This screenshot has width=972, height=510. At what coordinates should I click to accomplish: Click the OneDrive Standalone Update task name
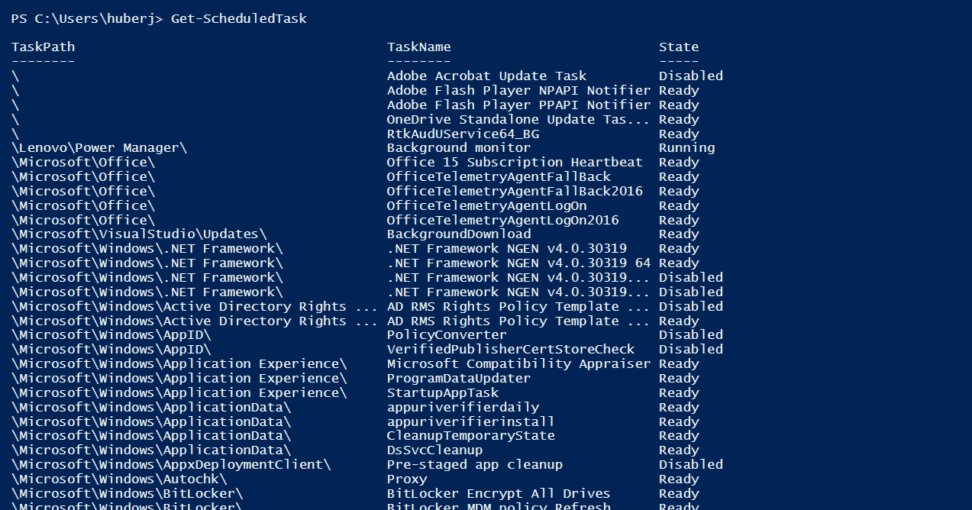click(518, 119)
